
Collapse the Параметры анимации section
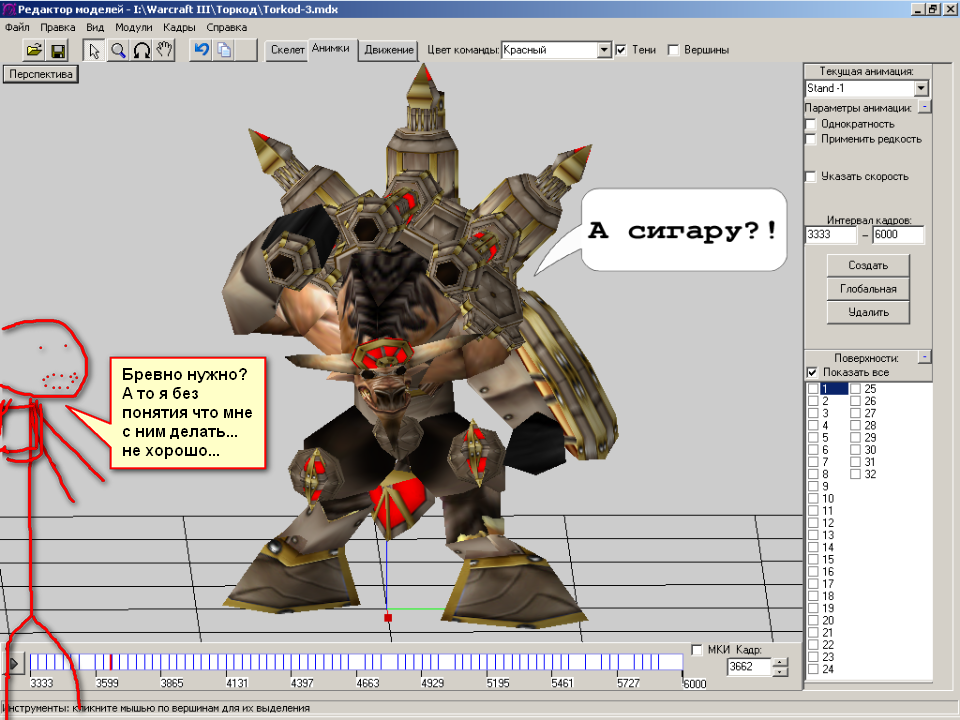click(x=924, y=107)
